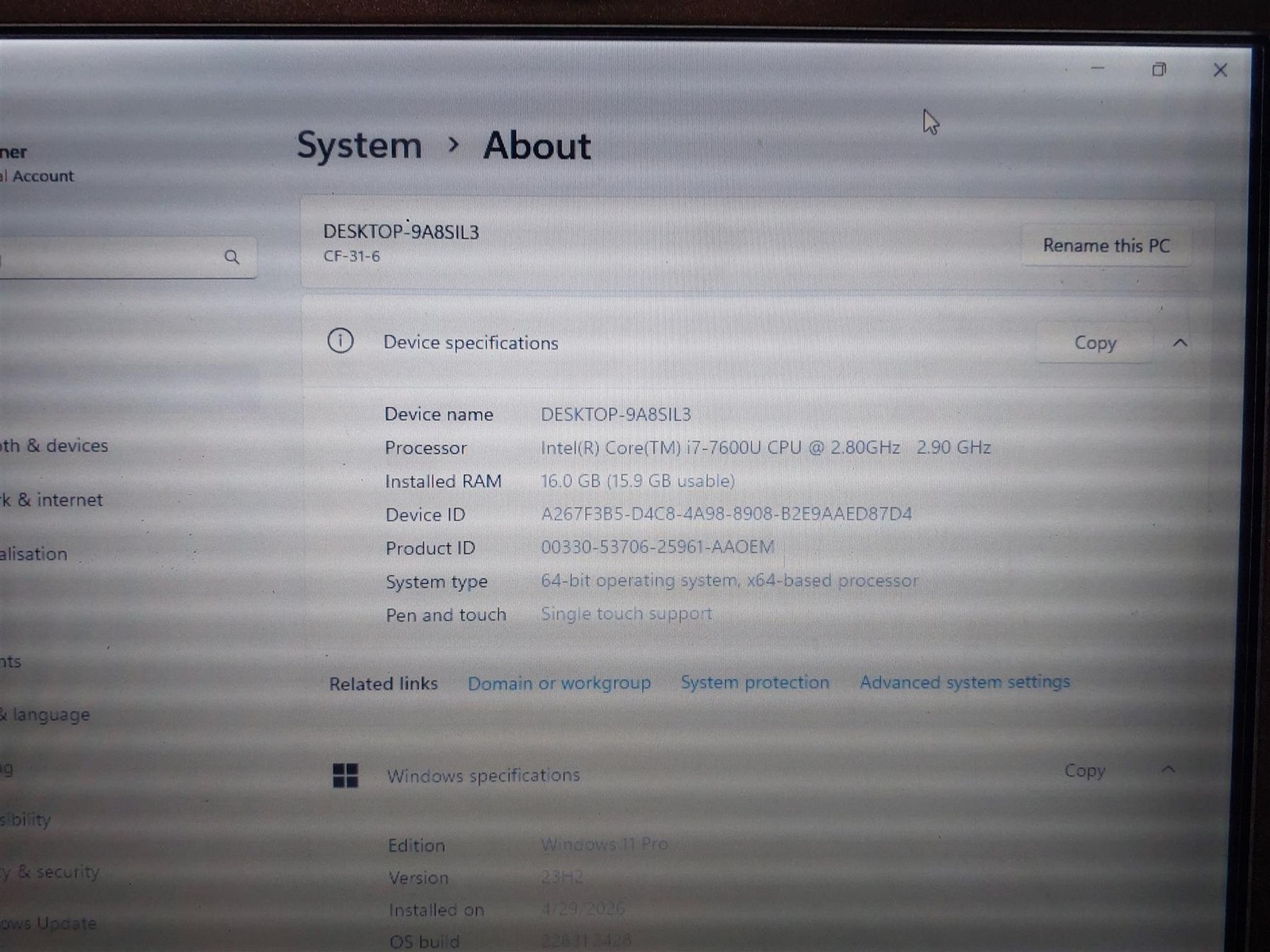Open Bluetooth & devices in sidebar
Image resolution: width=1270 pixels, height=952 pixels.
tap(54, 446)
